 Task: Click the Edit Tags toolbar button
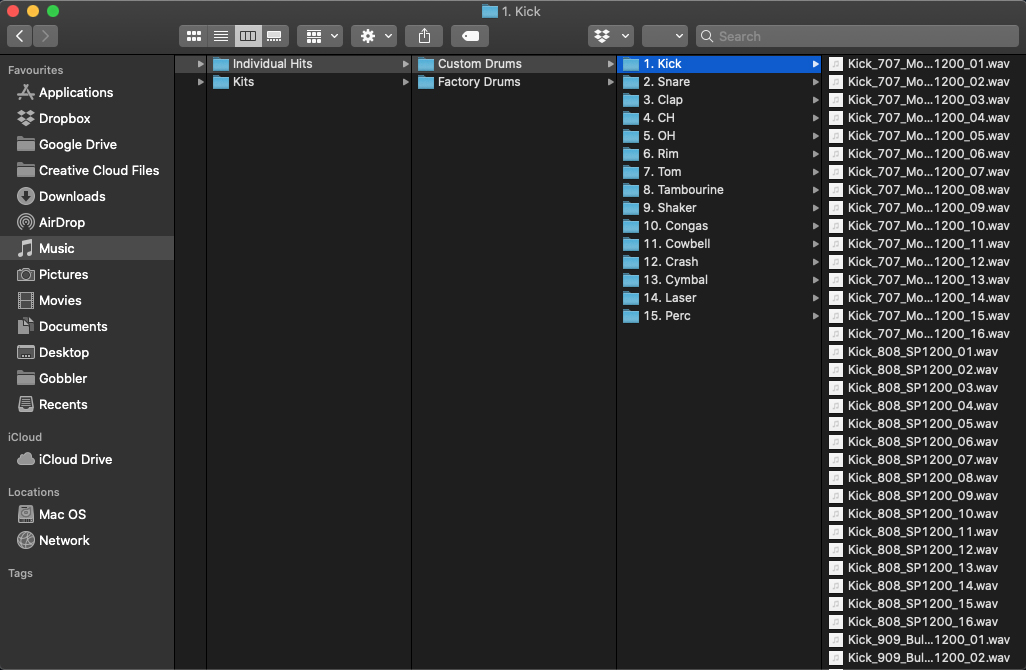pyautogui.click(x=470, y=36)
